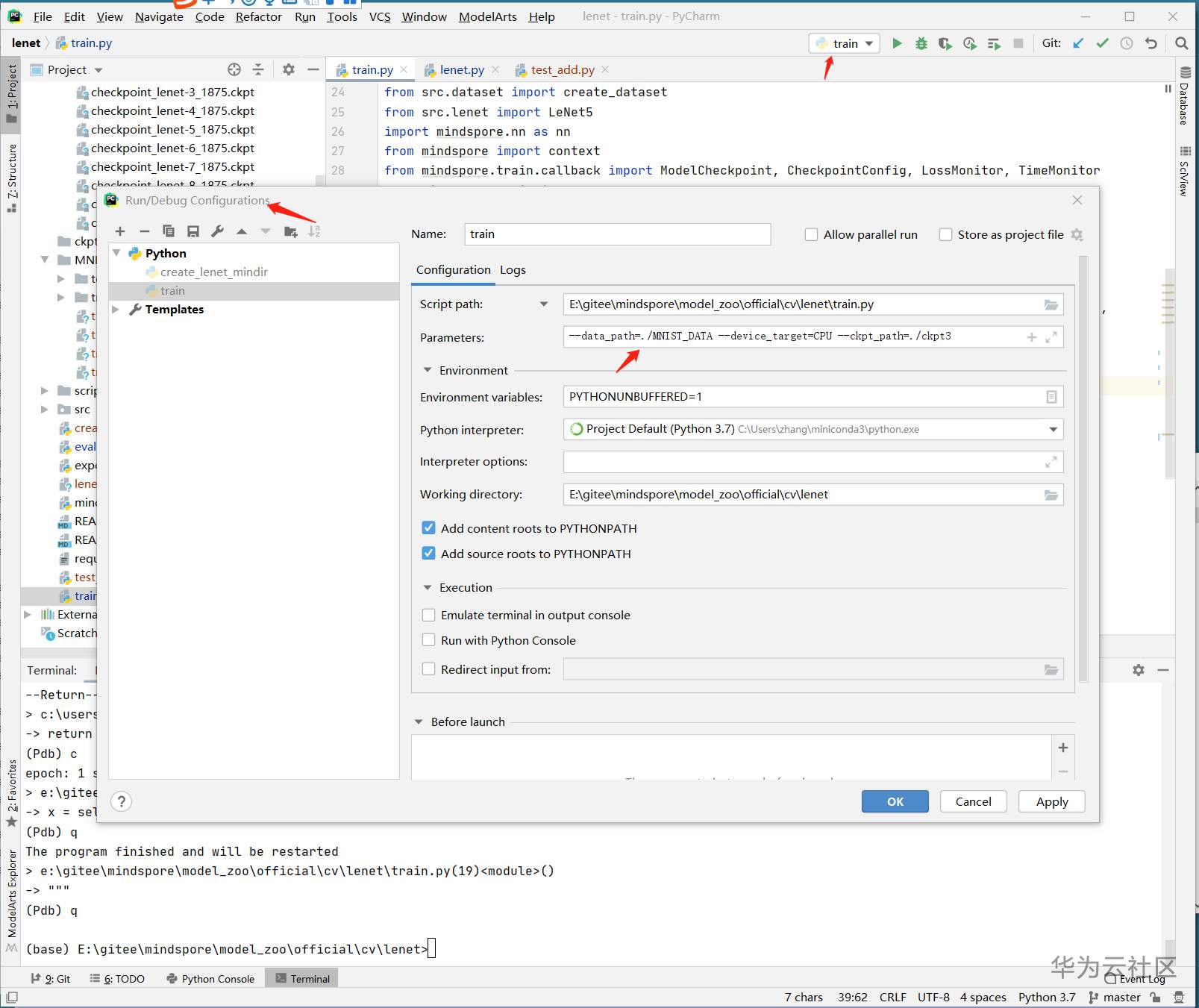This screenshot has height=1008, width=1199.
Task: Click the Name input field
Action: coord(617,234)
